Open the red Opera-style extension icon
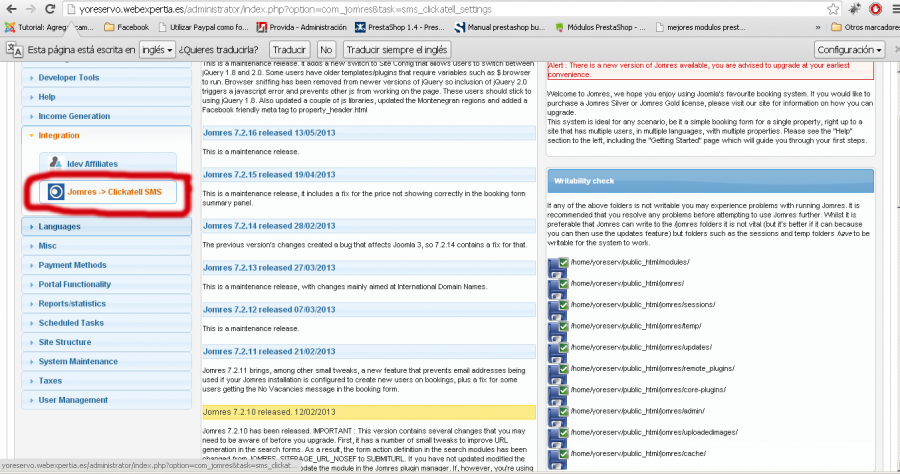Image resolution: width=900 pixels, height=474 pixels. pyautogui.click(x=875, y=9)
